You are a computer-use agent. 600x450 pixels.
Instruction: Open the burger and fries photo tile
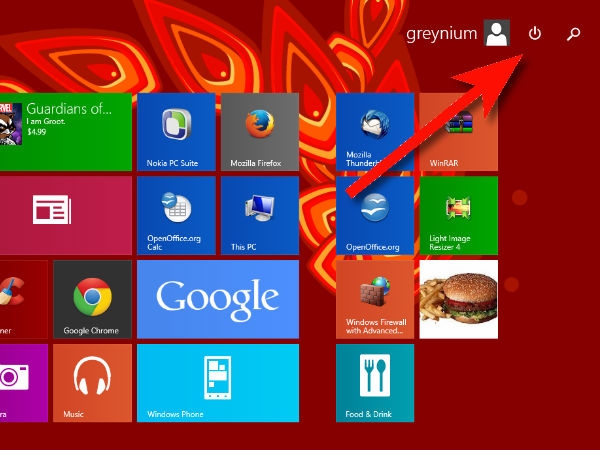tap(458, 299)
